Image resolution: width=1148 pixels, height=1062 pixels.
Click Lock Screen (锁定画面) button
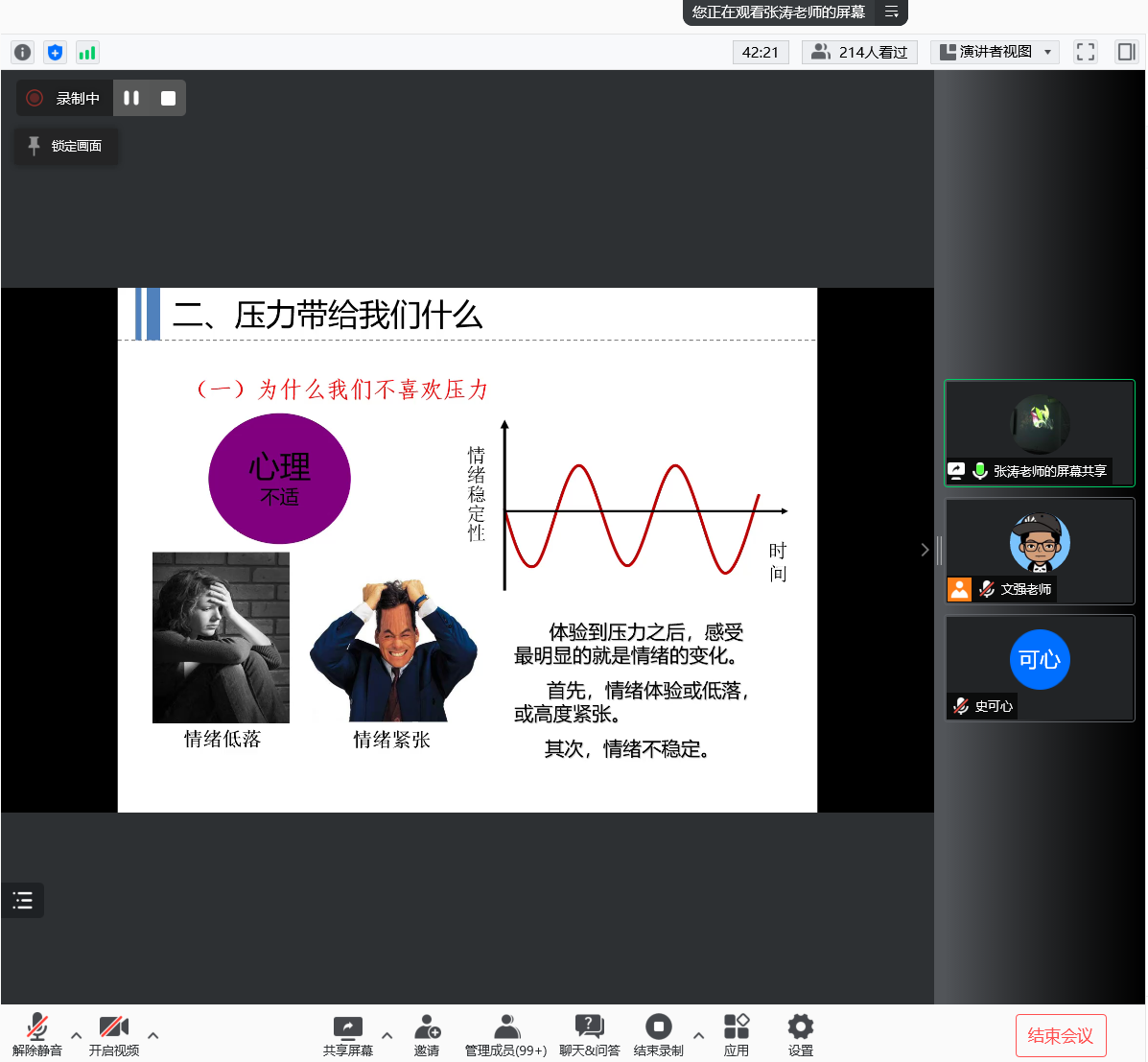[x=66, y=146]
